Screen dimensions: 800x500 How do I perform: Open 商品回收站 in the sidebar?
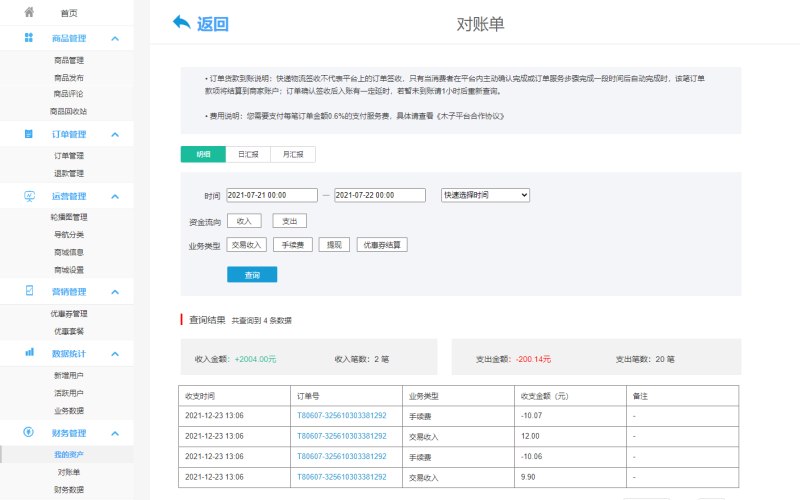coord(69,111)
